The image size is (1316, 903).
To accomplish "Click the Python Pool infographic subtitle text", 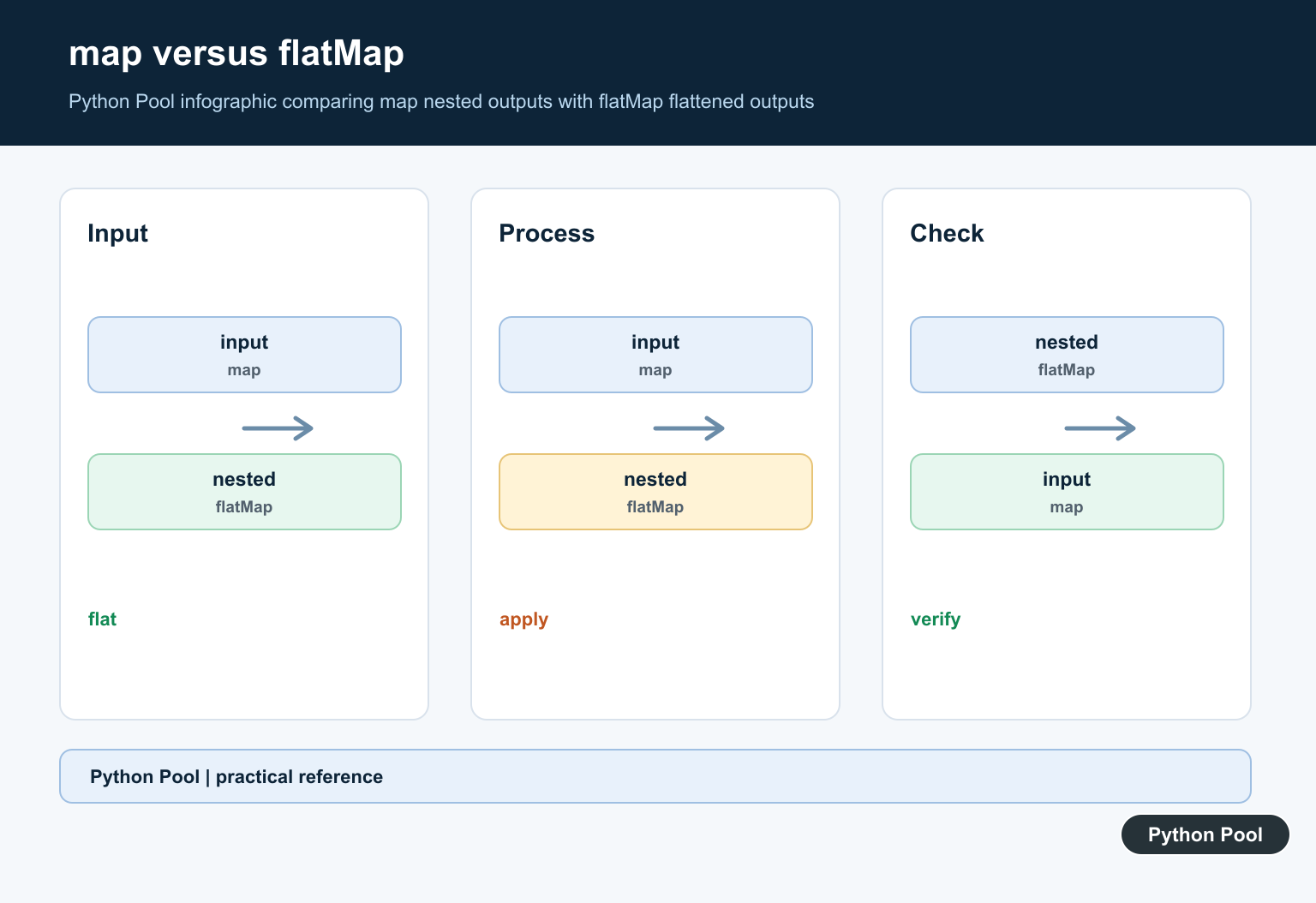I will click(x=441, y=102).
